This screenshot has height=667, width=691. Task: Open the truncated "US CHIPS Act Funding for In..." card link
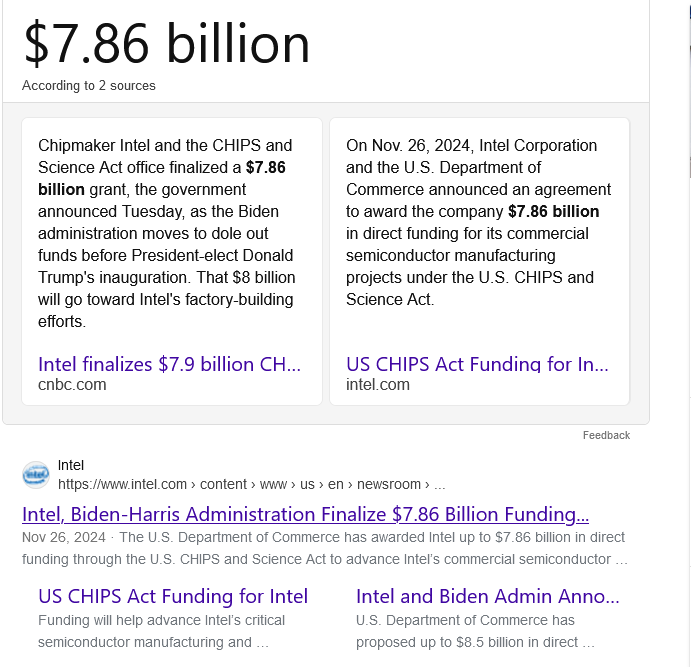pyautogui.click(x=477, y=364)
